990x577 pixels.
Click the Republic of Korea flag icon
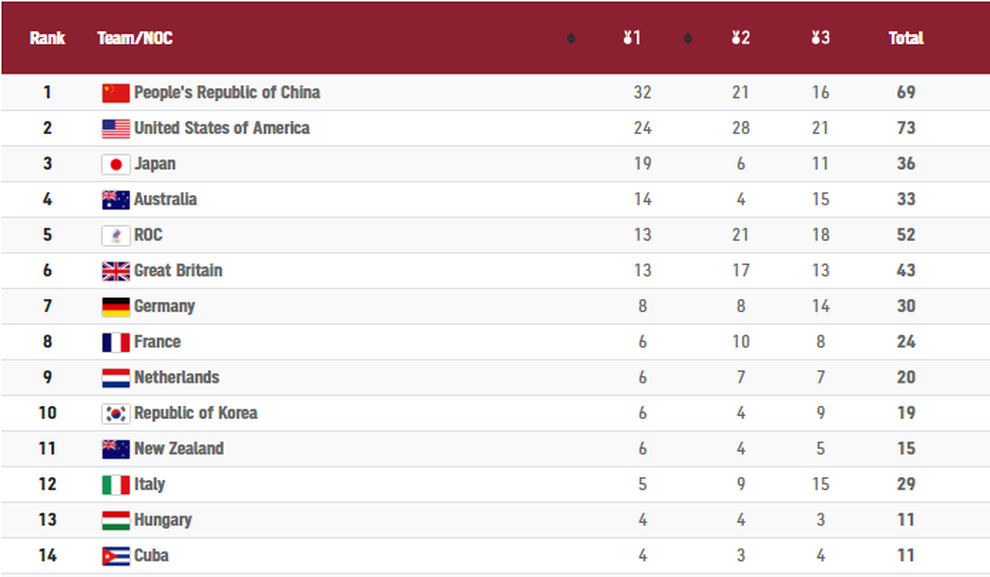point(116,413)
